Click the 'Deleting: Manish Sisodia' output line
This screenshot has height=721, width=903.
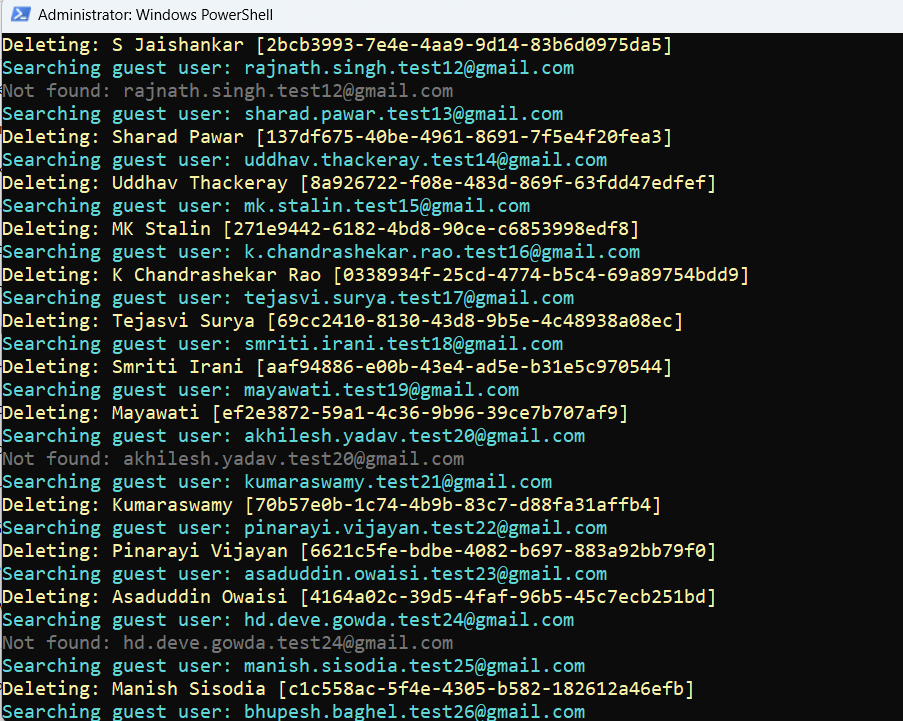(348, 689)
